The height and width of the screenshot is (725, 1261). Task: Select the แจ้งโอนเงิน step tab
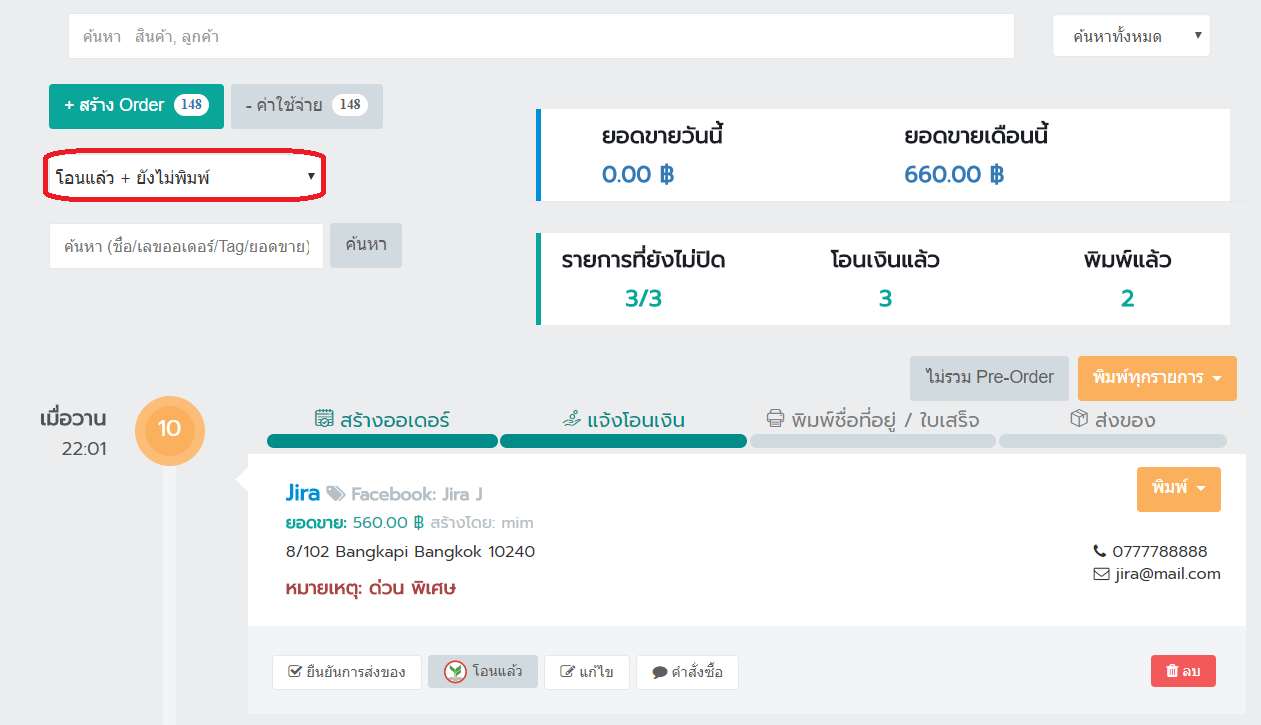(x=623, y=420)
